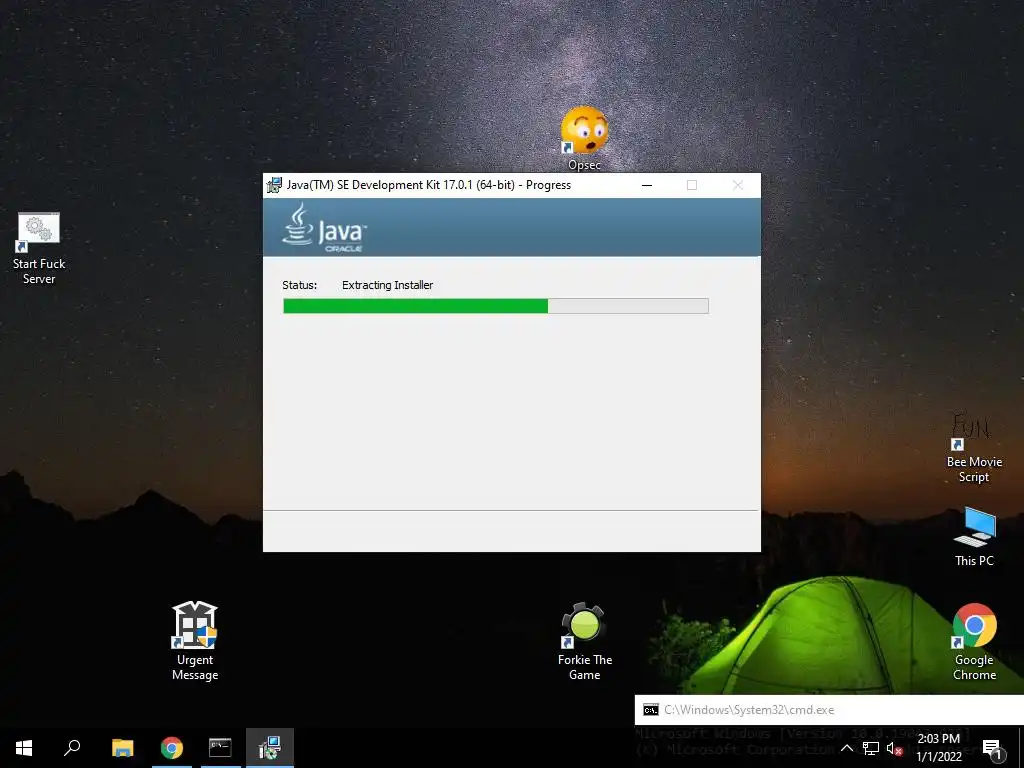Click the Java Oracle logo in the banner

click(x=325, y=227)
